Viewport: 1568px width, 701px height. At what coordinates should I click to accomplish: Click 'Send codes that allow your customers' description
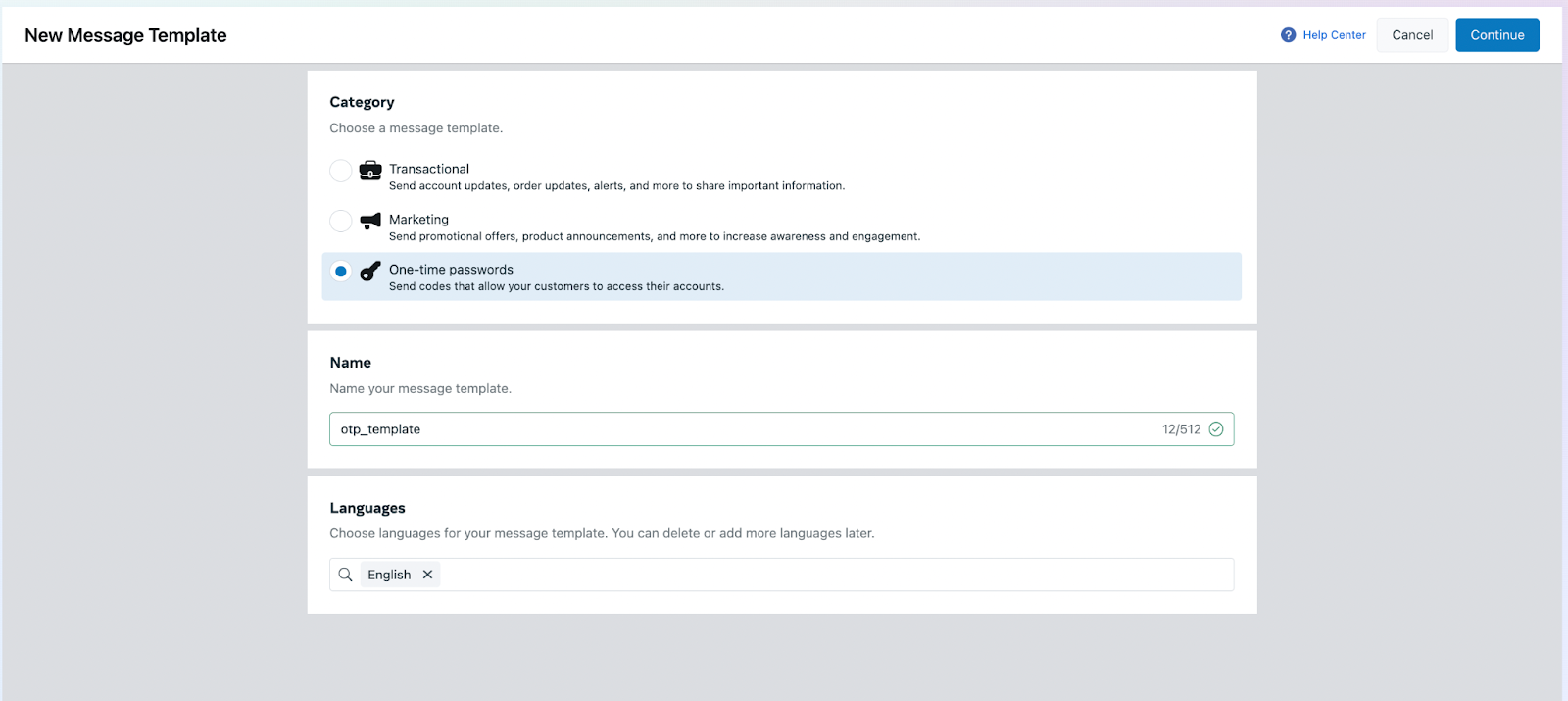click(x=557, y=286)
